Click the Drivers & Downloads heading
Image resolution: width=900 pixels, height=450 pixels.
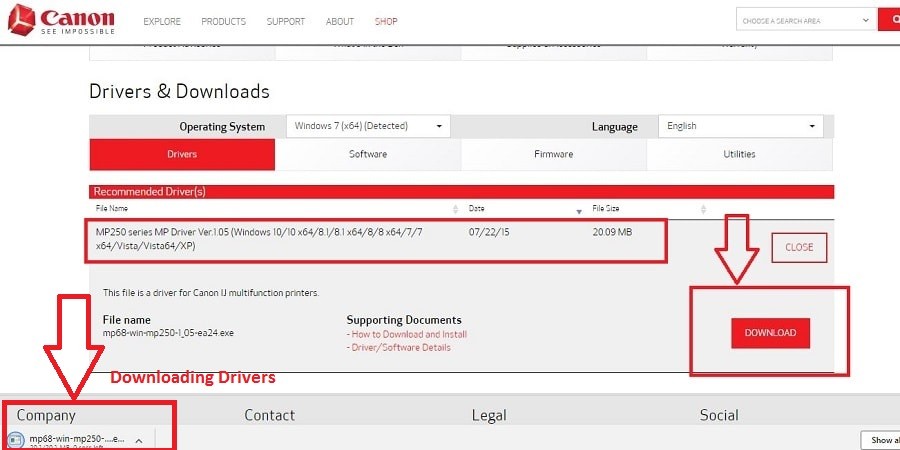(179, 91)
